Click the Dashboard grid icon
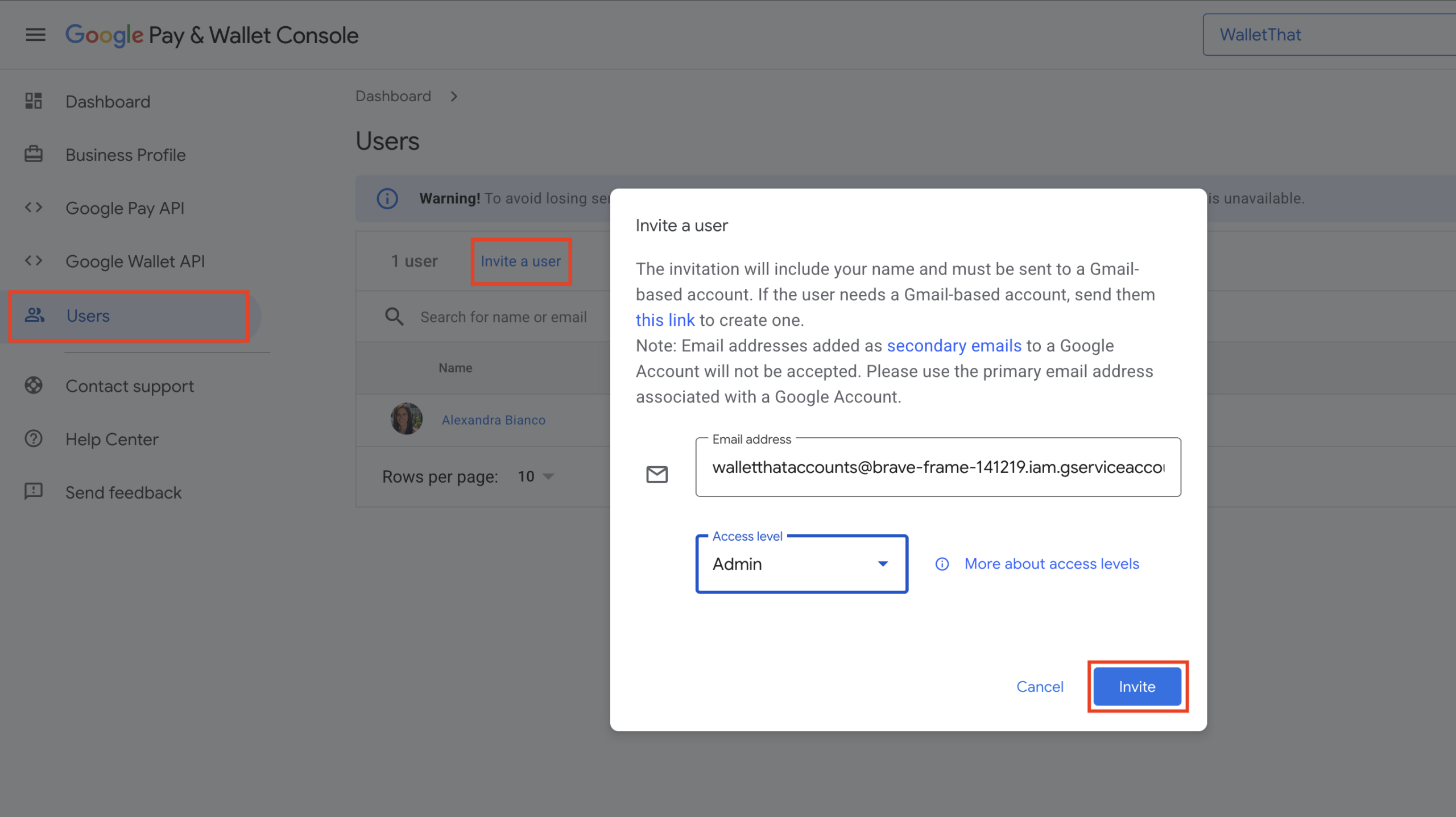This screenshot has height=817, width=1456. tap(34, 101)
